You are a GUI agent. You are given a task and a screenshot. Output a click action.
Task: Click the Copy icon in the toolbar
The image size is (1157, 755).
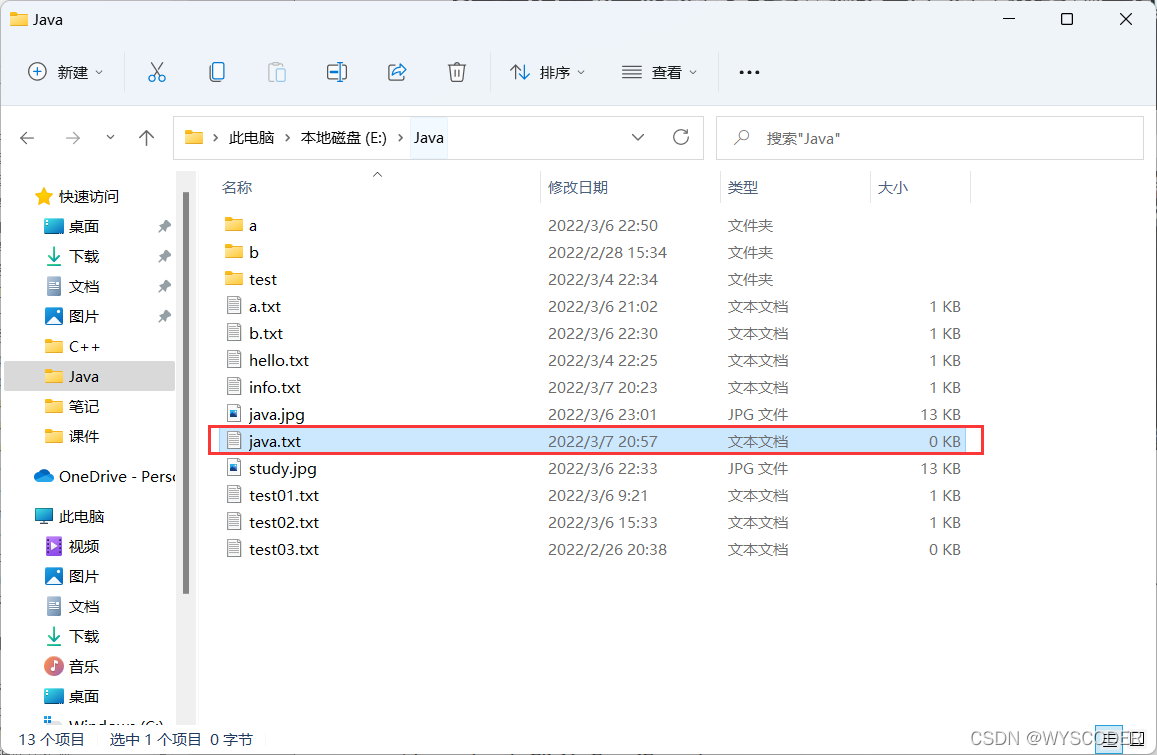[217, 71]
